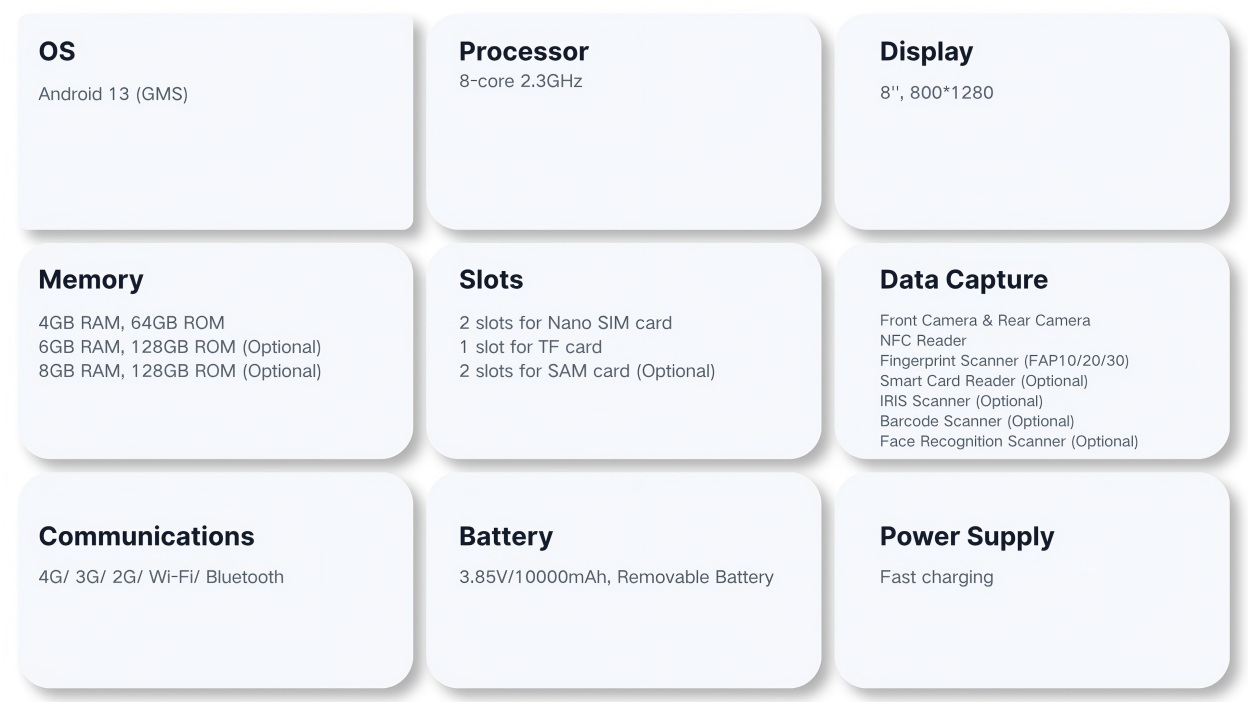Select the 8'', 800*1280 display spec
Screen dimensions: 1248x702
click(x=936, y=93)
